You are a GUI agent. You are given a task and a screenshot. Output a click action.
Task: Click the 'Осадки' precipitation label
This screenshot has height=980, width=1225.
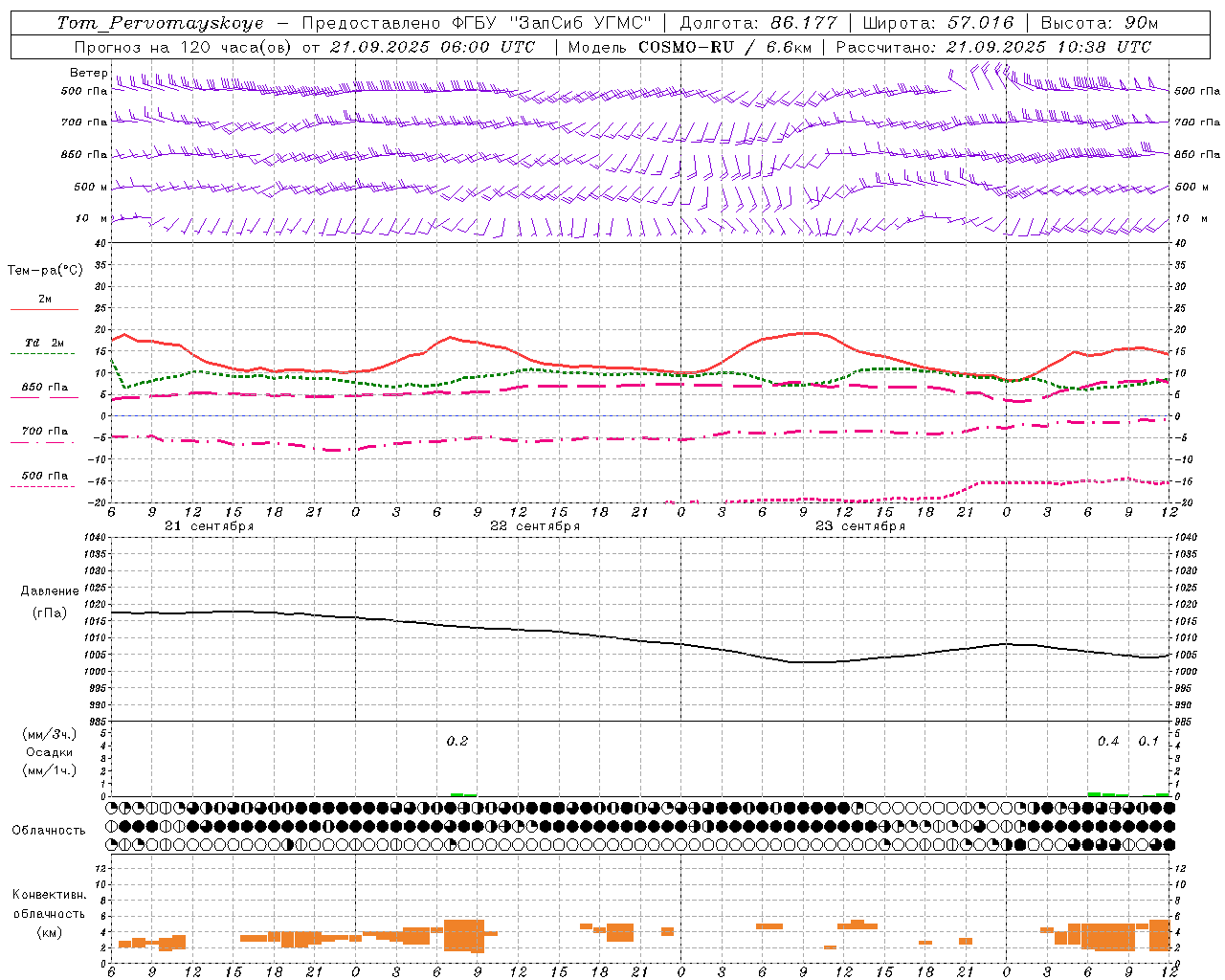(50, 752)
